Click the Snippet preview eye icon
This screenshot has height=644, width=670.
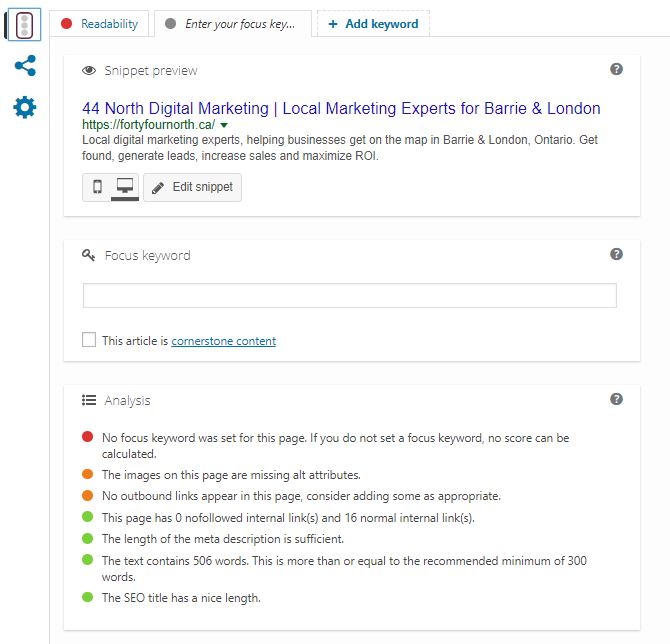(x=89, y=71)
